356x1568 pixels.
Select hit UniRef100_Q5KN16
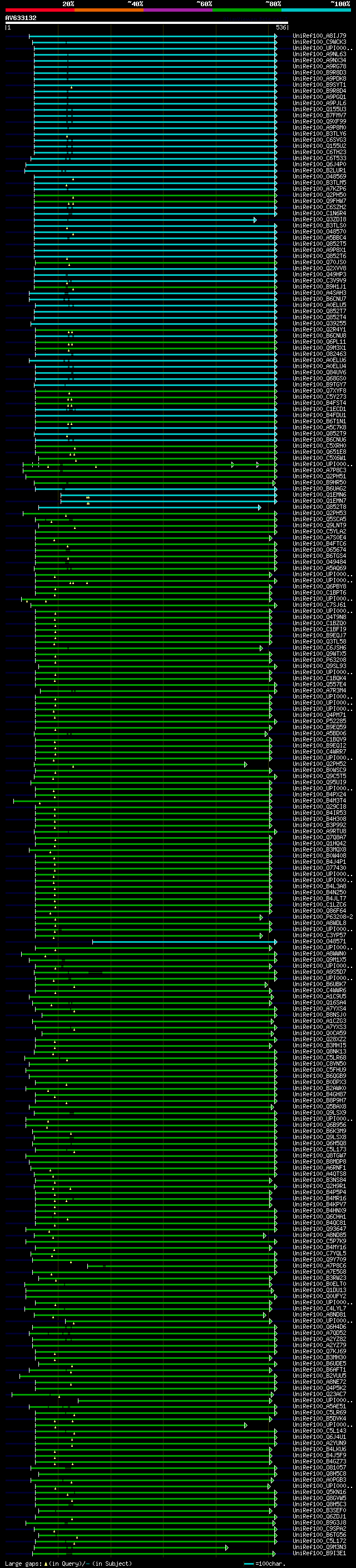click(x=319, y=1492)
